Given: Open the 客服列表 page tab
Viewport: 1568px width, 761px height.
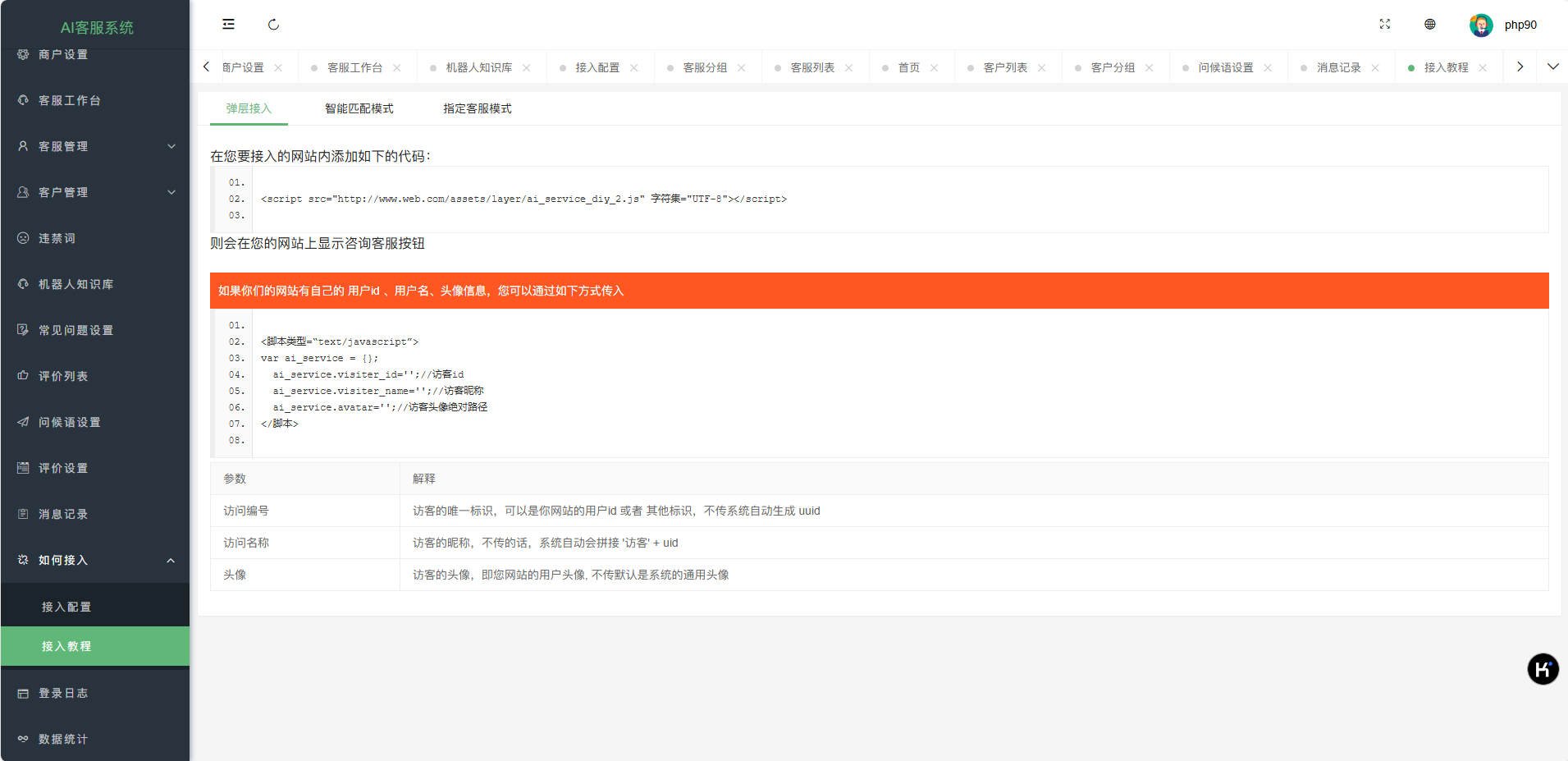Looking at the screenshot, I should 811,68.
